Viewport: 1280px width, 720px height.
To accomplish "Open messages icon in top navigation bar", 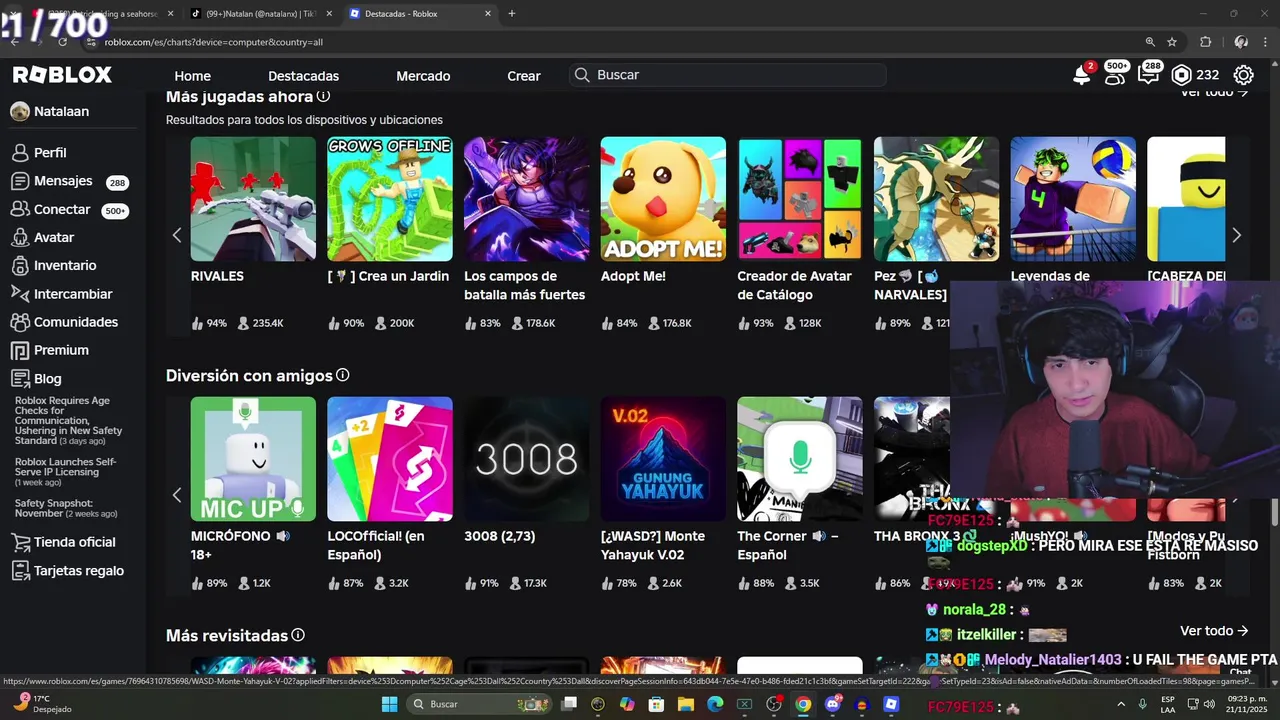I will [x=1148, y=75].
